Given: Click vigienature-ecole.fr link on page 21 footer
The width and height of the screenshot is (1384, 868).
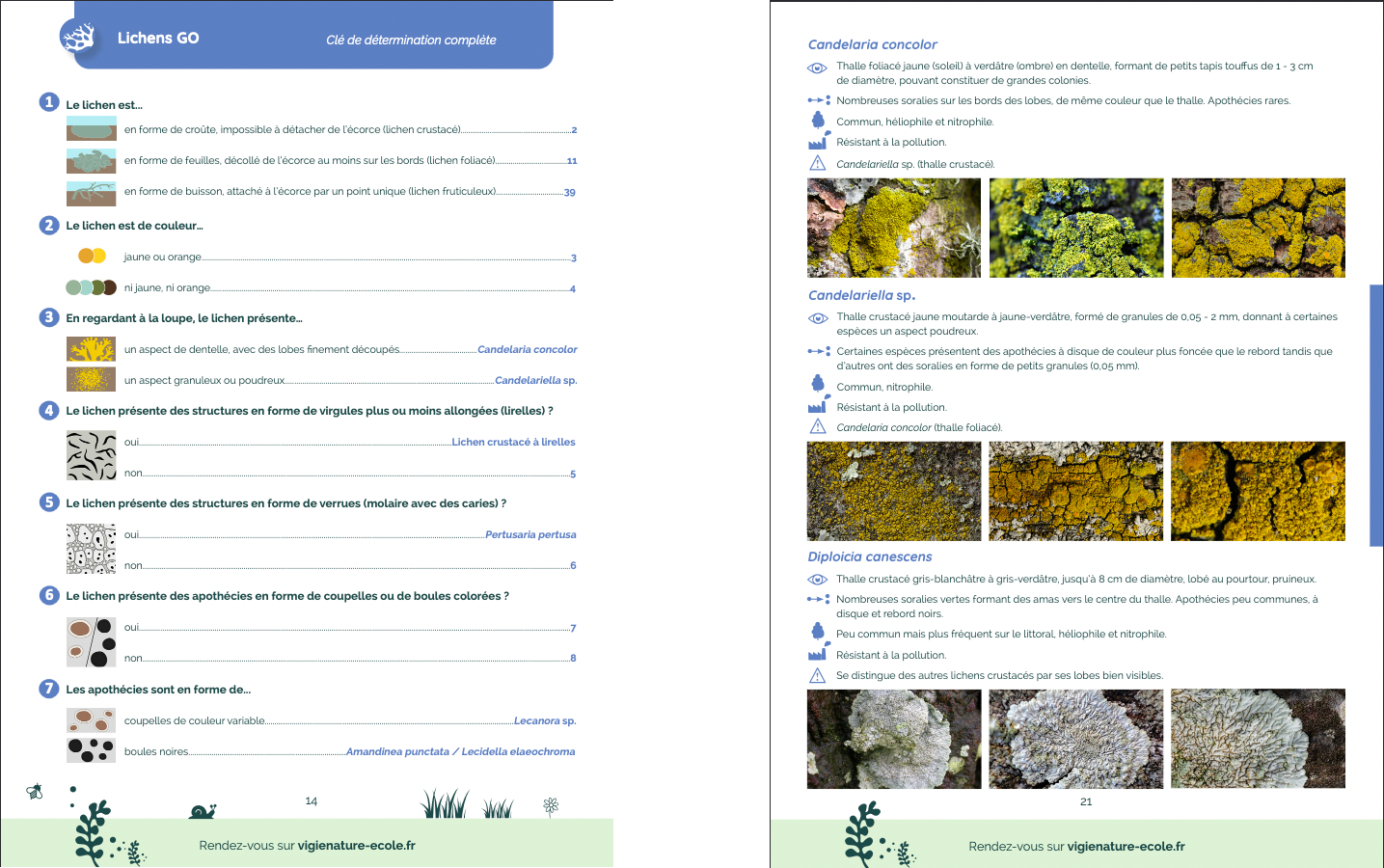Looking at the screenshot, I should point(1126,846).
